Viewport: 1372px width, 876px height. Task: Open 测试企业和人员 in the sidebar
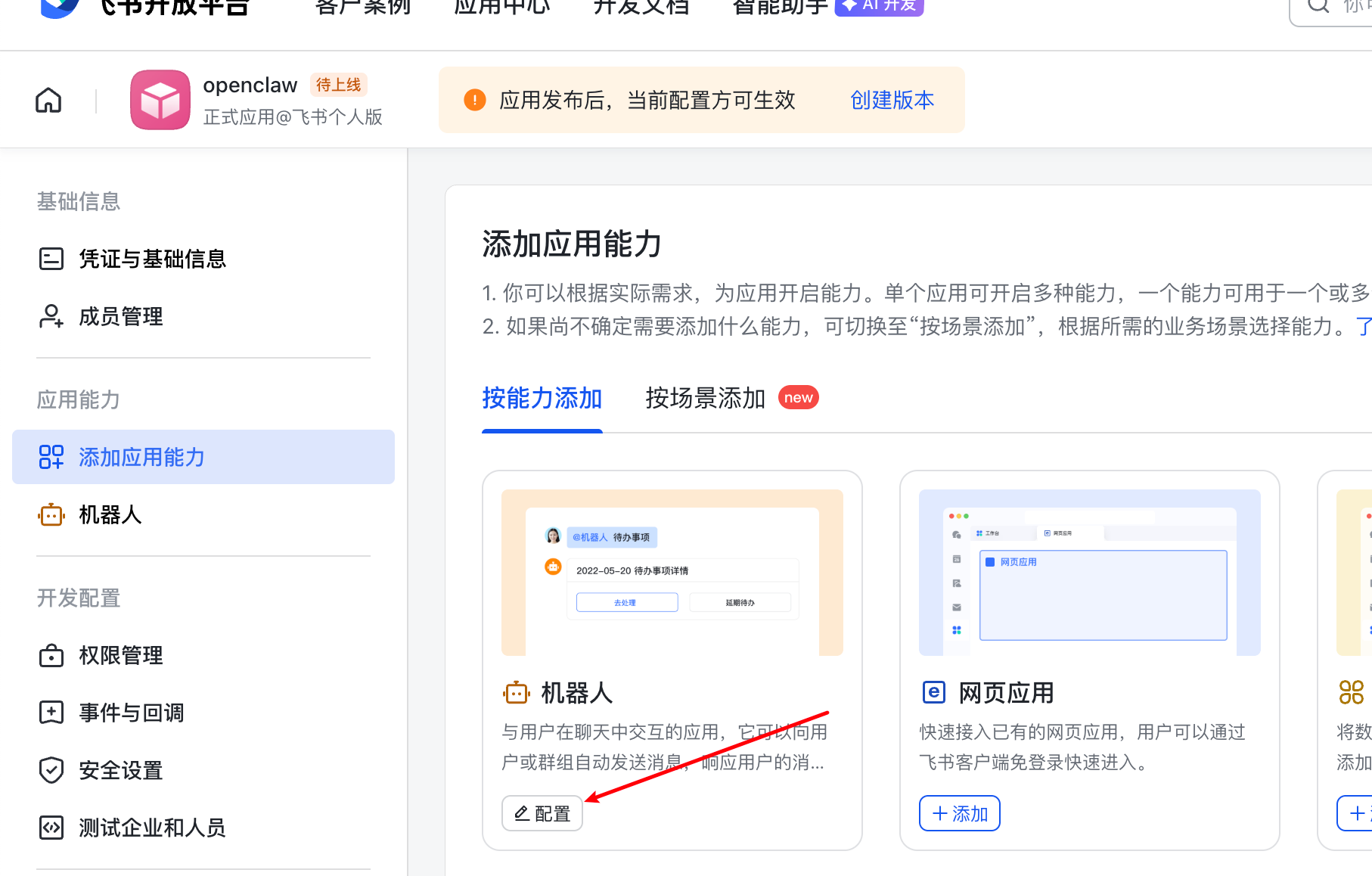[203, 828]
